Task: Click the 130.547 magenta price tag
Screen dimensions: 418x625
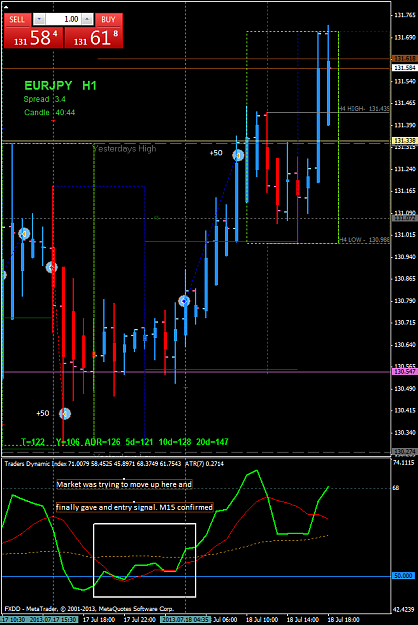Action: (x=405, y=371)
